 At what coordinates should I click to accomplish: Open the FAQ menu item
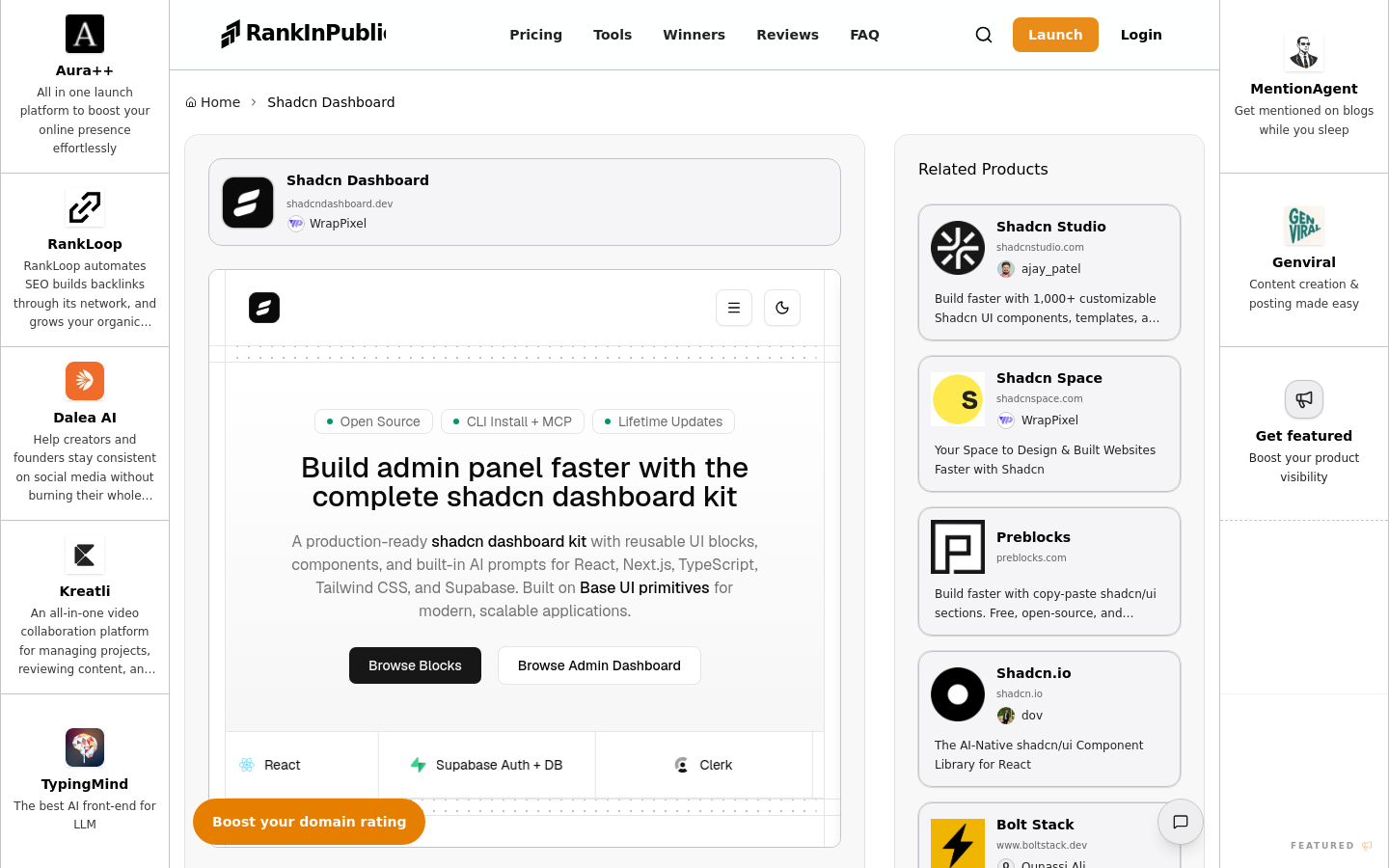865,35
